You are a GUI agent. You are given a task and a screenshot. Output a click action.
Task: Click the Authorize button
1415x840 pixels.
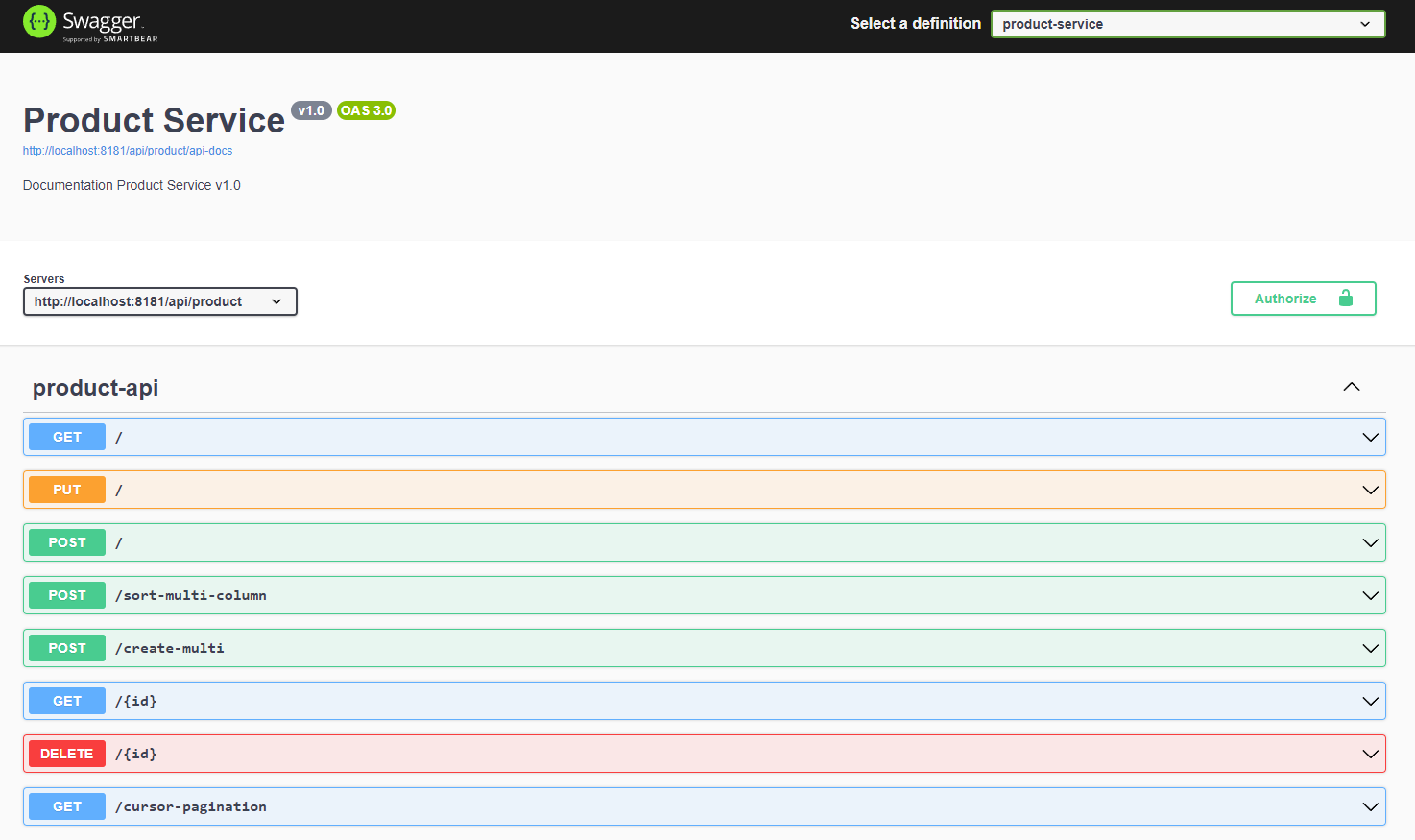point(1303,299)
